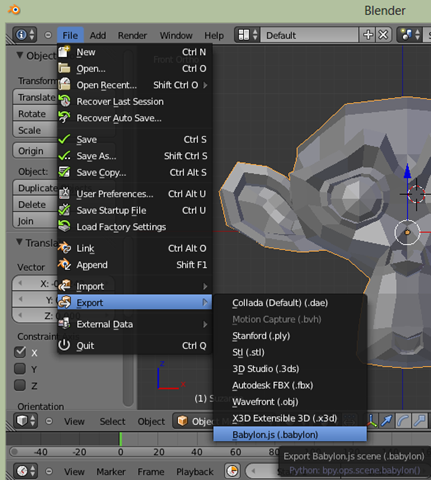Collapse the top header menus toggle

pyautogui.click(x=48, y=35)
